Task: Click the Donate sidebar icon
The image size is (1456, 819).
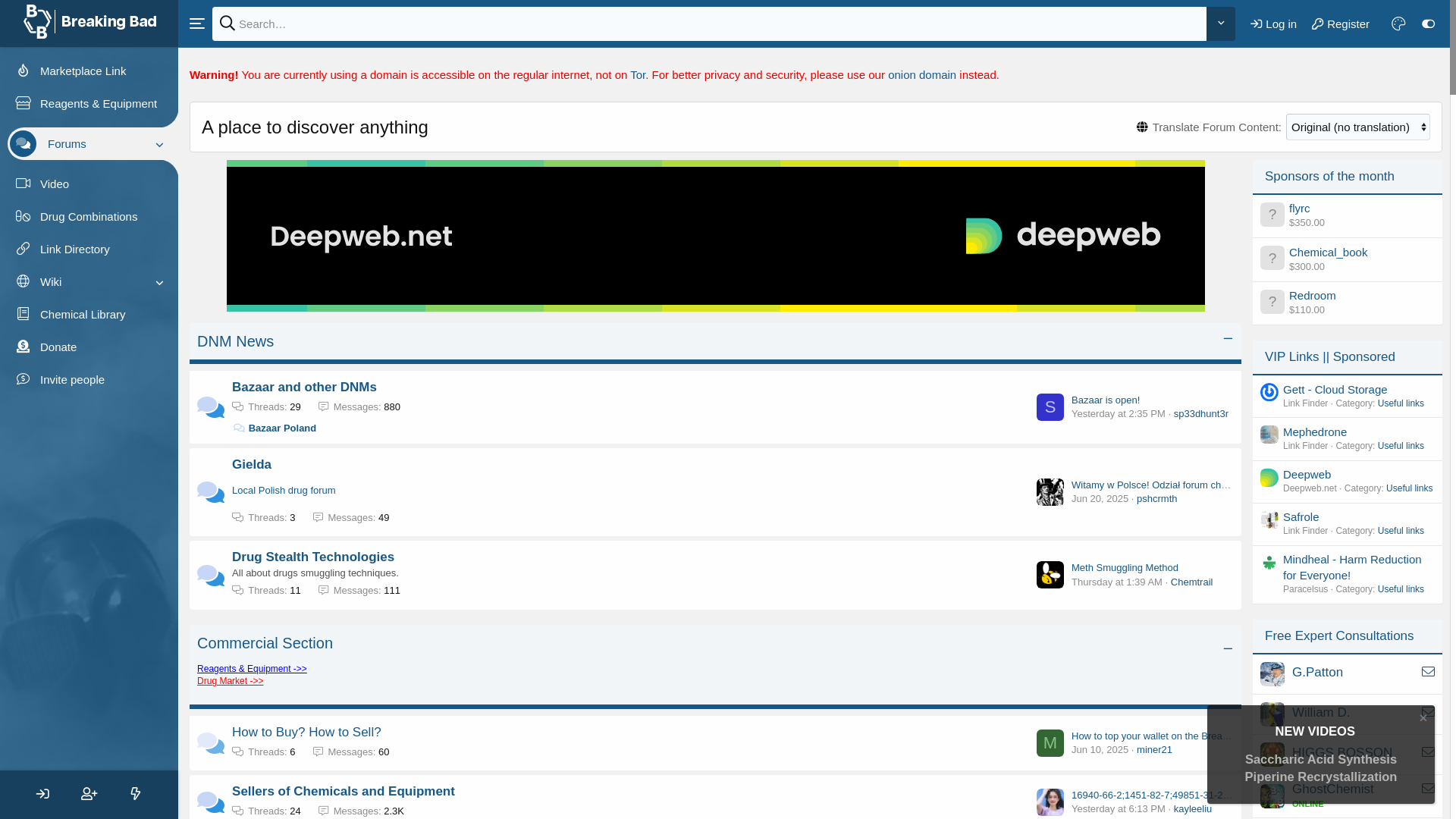Action: click(23, 347)
